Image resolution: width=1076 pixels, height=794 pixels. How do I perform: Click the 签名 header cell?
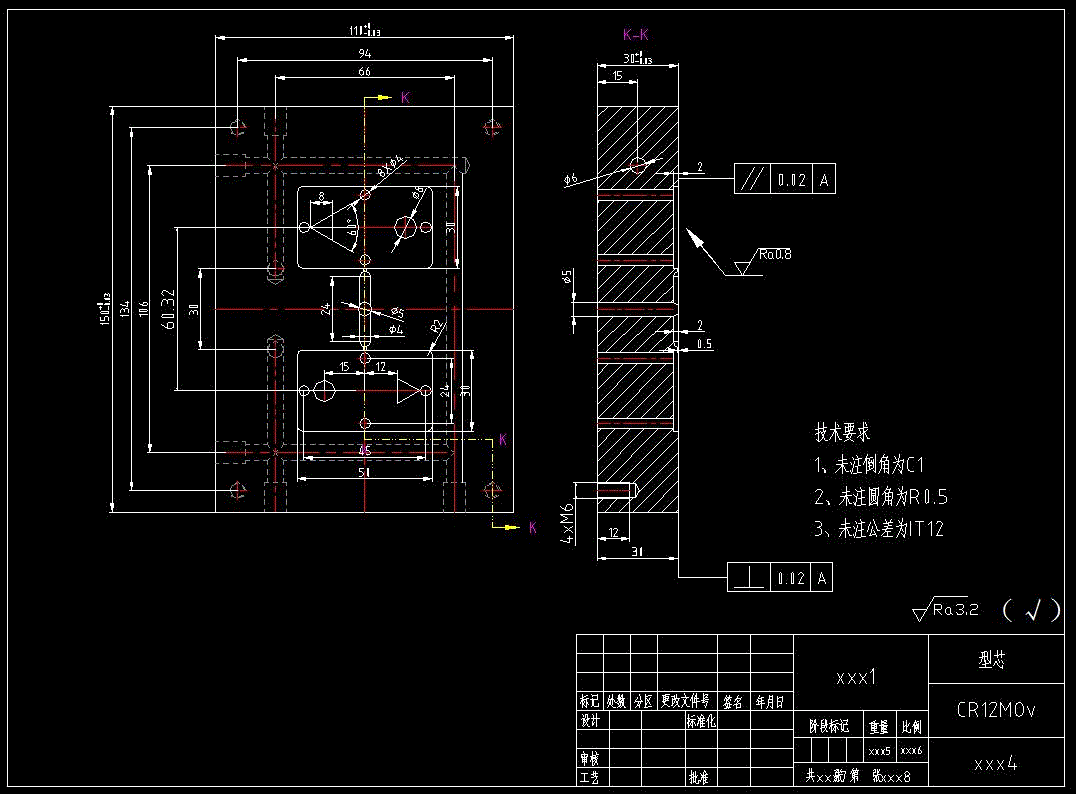point(733,701)
